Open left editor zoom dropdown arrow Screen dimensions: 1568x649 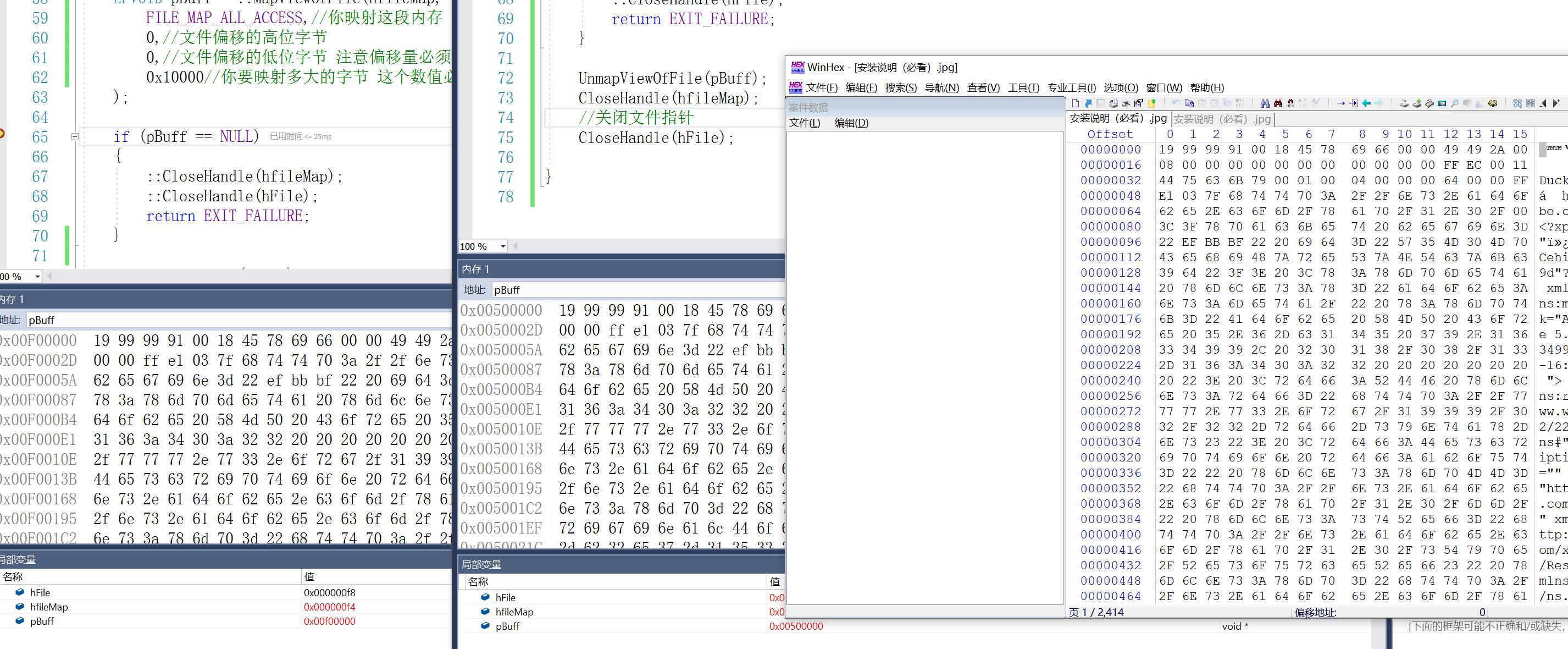click(x=37, y=276)
